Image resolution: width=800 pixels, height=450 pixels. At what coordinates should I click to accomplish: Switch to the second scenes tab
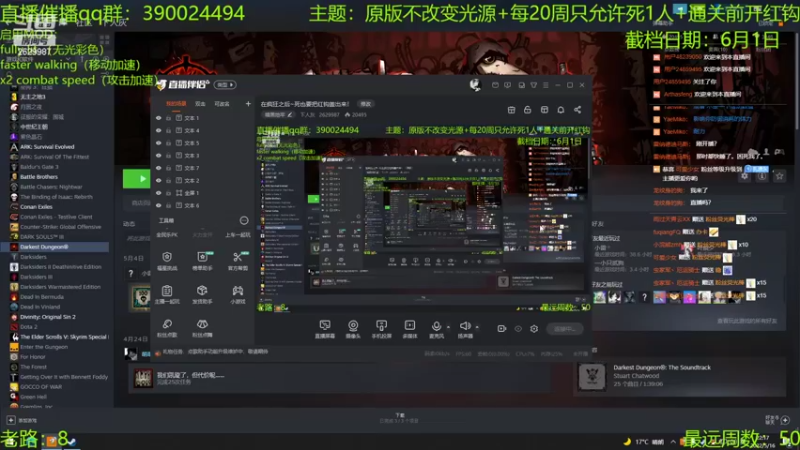coord(200,104)
